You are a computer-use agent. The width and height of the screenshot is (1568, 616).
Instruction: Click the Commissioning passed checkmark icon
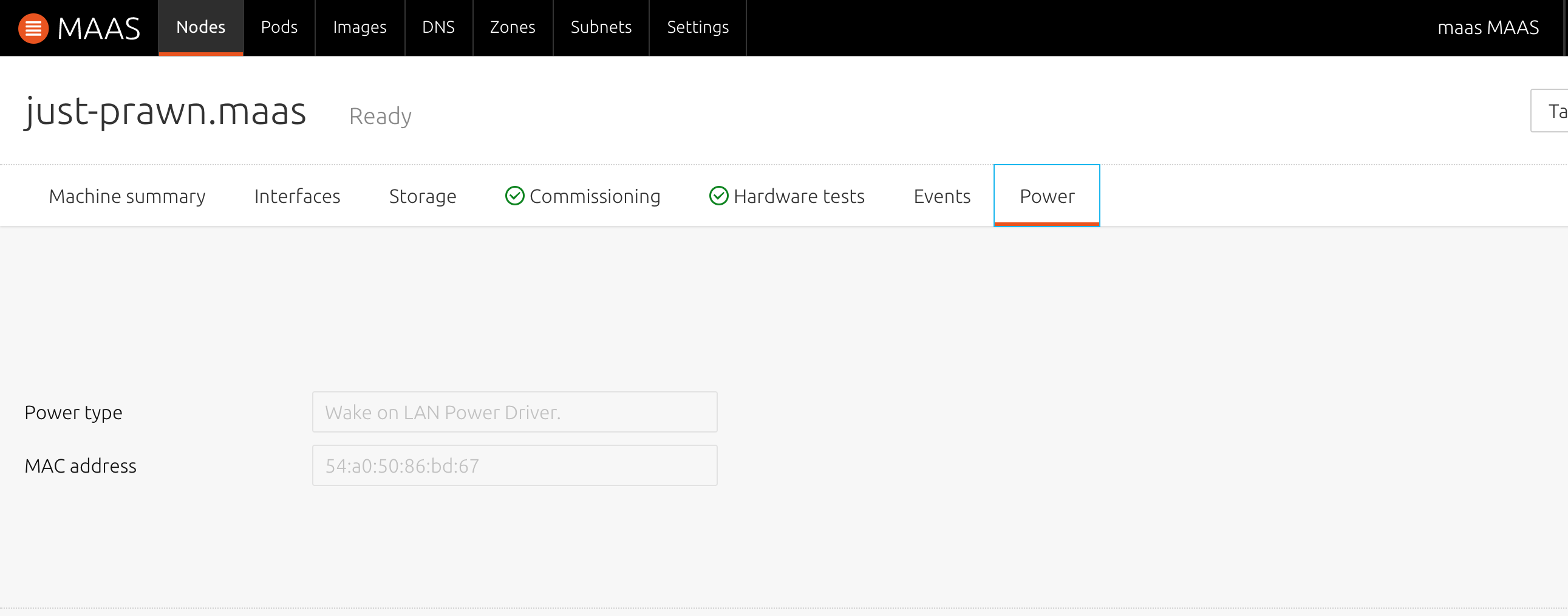pos(514,196)
